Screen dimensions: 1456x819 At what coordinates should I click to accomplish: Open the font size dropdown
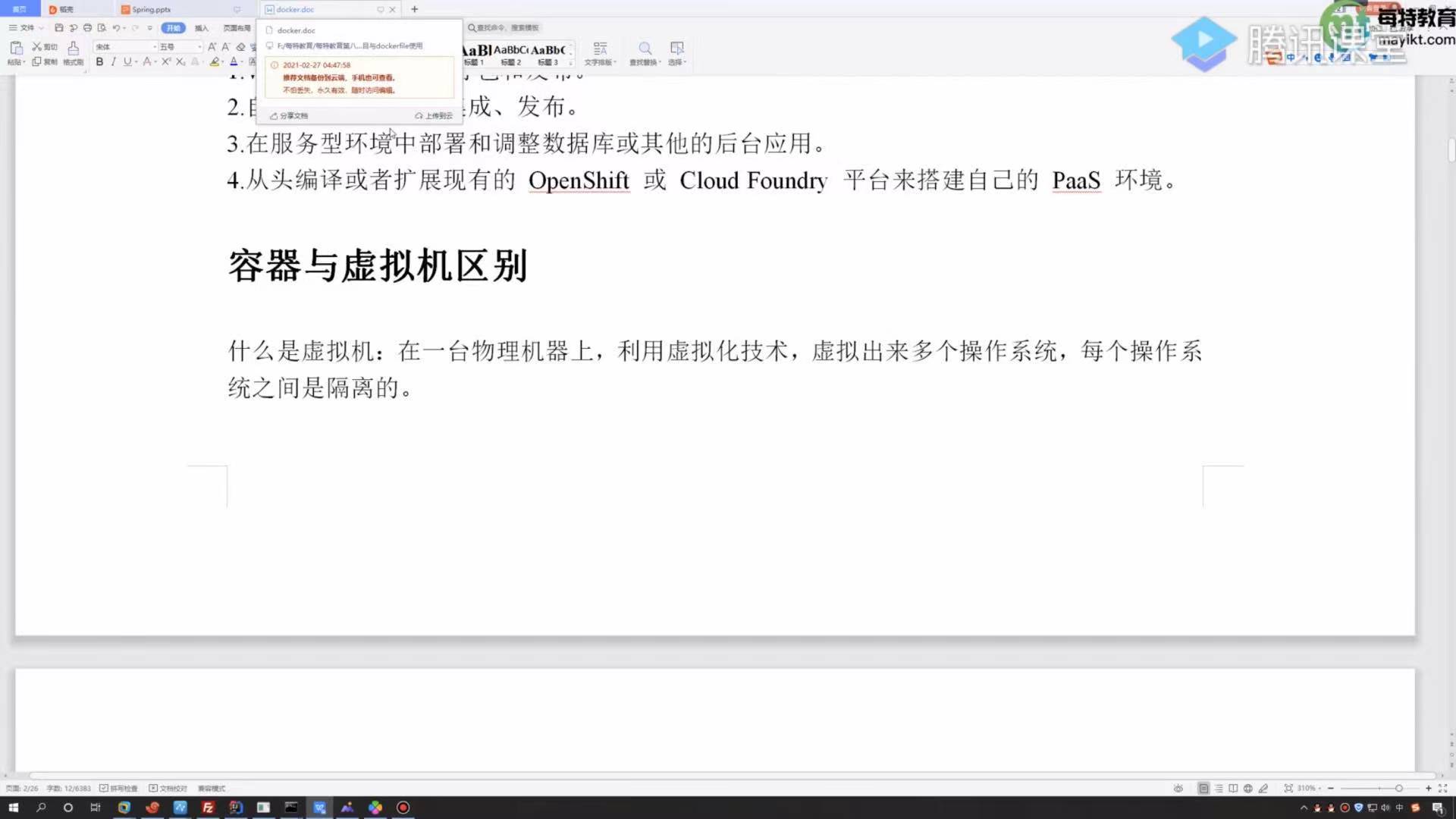[x=199, y=47]
